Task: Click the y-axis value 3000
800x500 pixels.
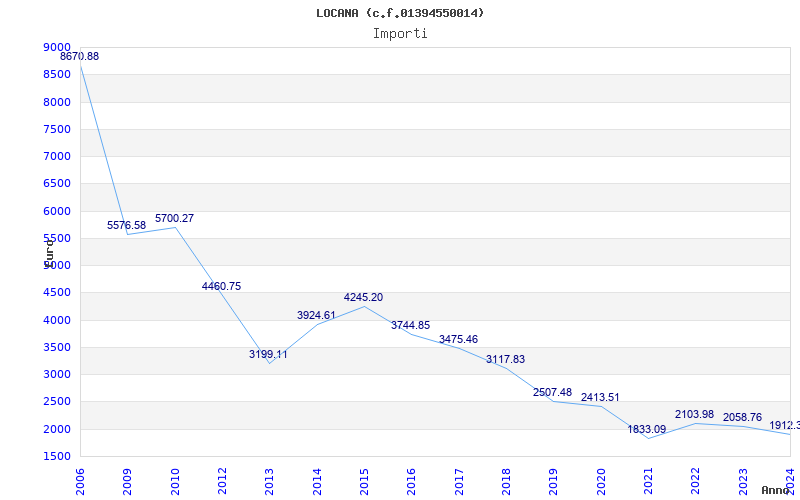Action: [x=57, y=374]
